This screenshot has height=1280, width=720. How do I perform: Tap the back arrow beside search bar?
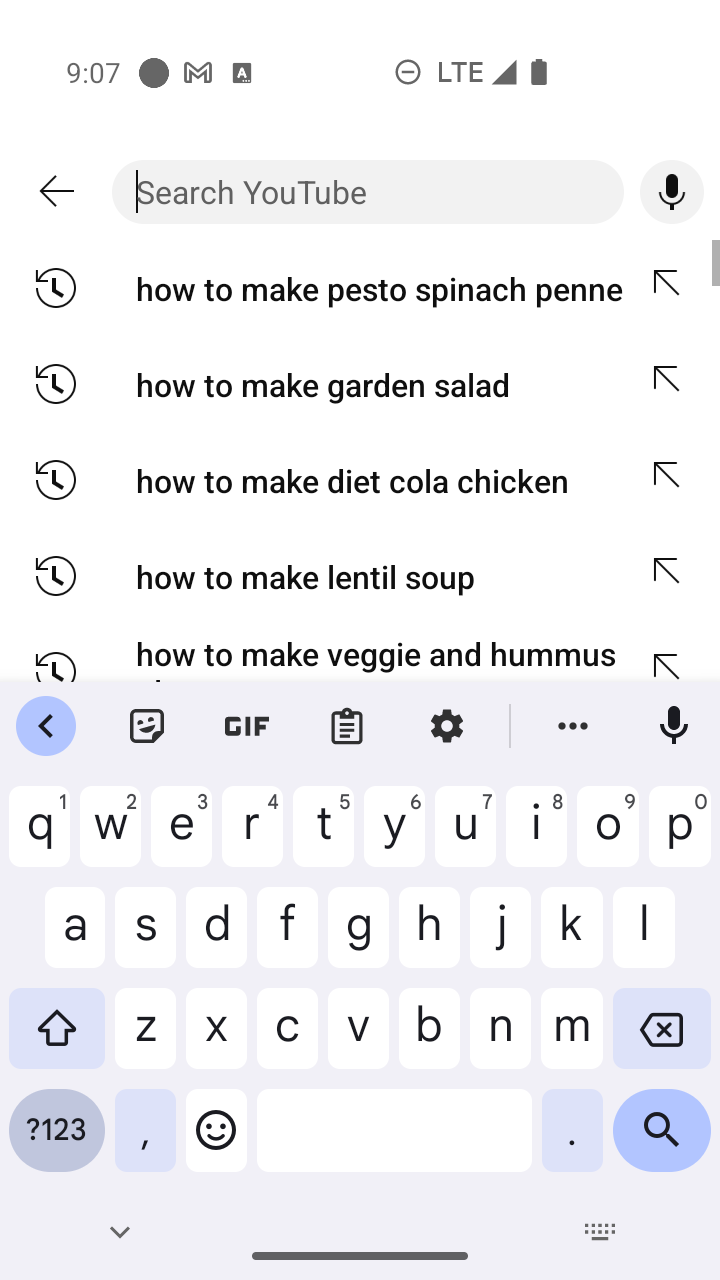point(57,191)
